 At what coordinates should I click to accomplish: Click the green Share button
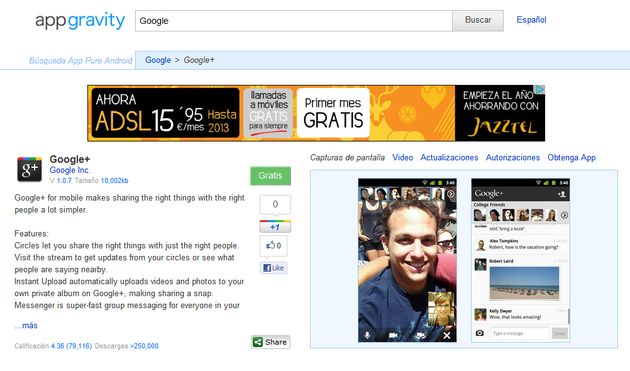(x=271, y=342)
